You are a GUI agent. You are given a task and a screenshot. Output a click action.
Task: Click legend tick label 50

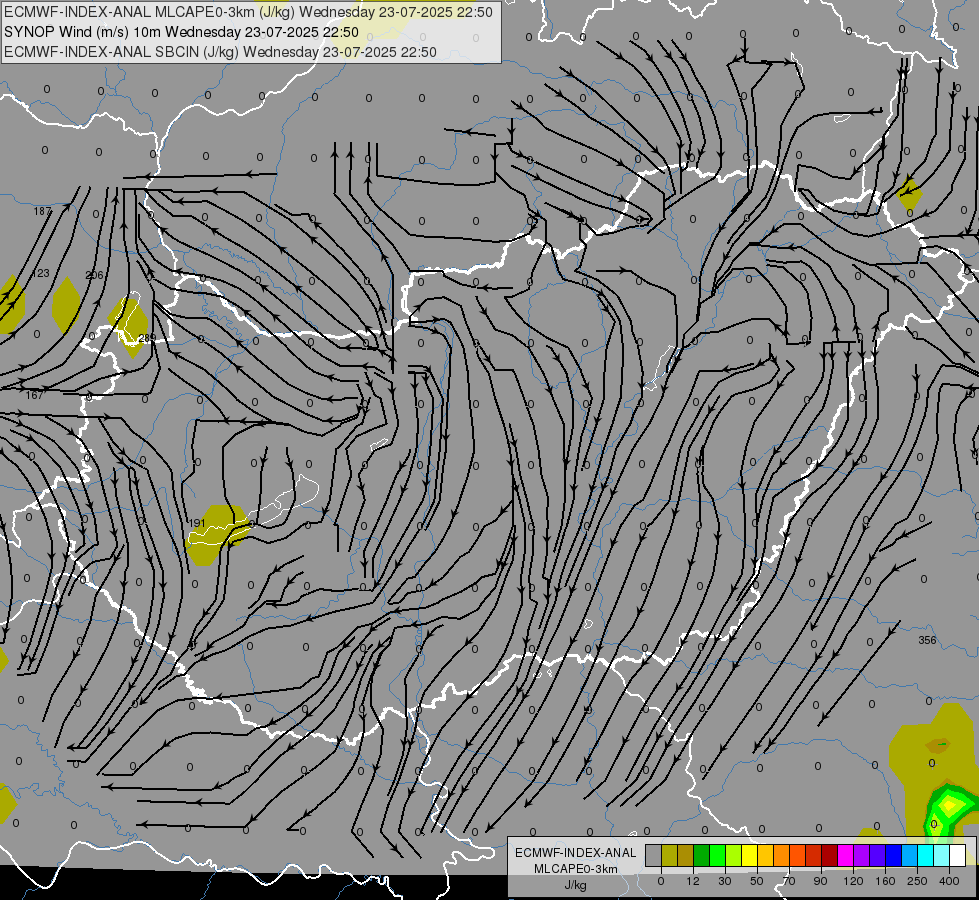(x=757, y=881)
